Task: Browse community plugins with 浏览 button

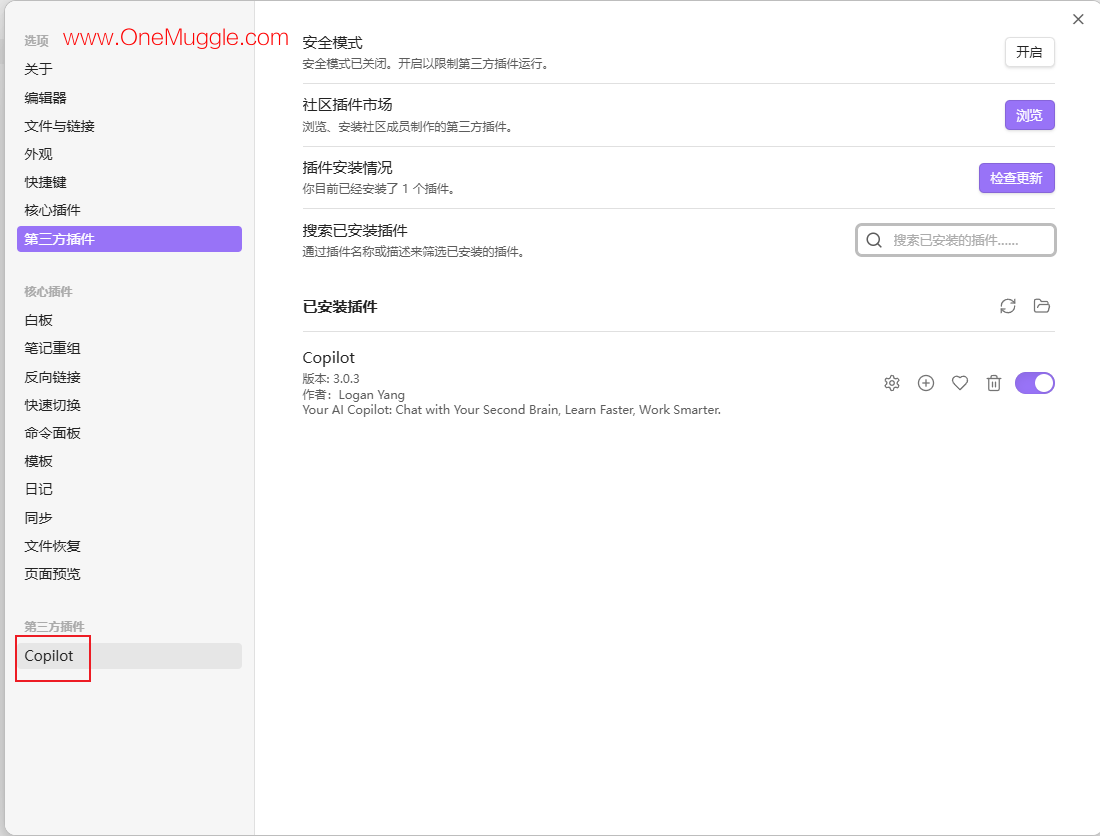Action: 1029,115
